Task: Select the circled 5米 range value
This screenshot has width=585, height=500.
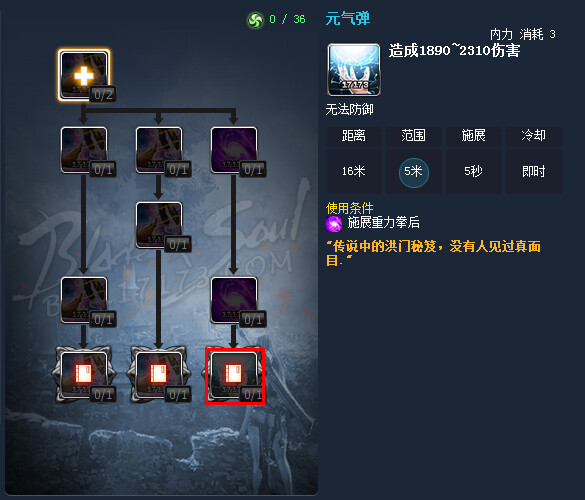Action: click(414, 172)
